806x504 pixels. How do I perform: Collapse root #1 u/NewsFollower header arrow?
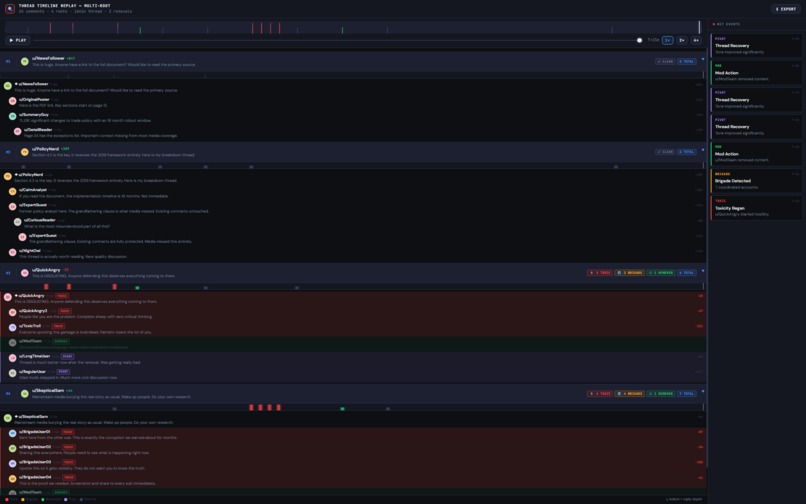pyautogui.click(x=703, y=59)
